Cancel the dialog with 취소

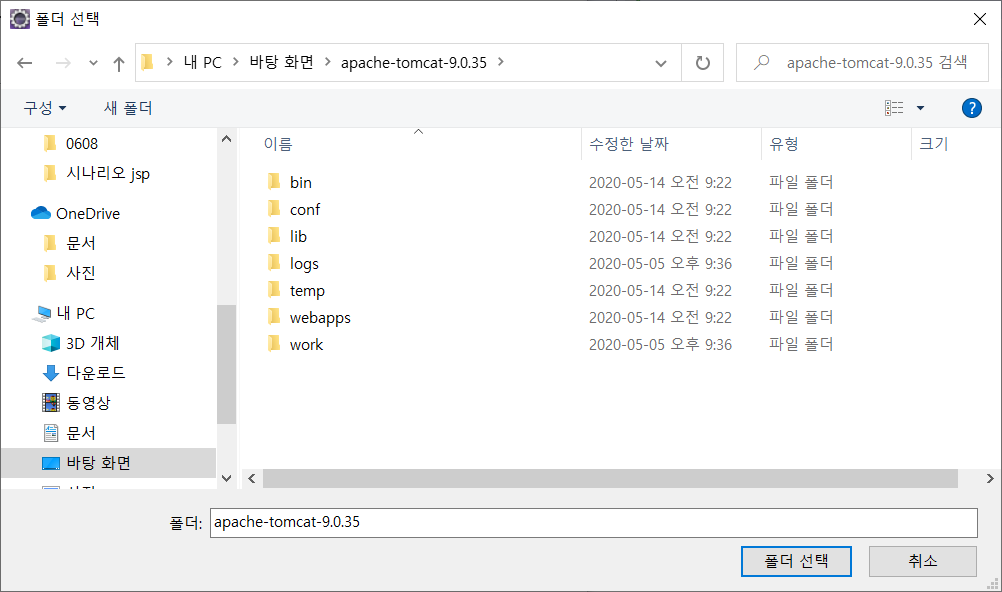click(x=923, y=561)
